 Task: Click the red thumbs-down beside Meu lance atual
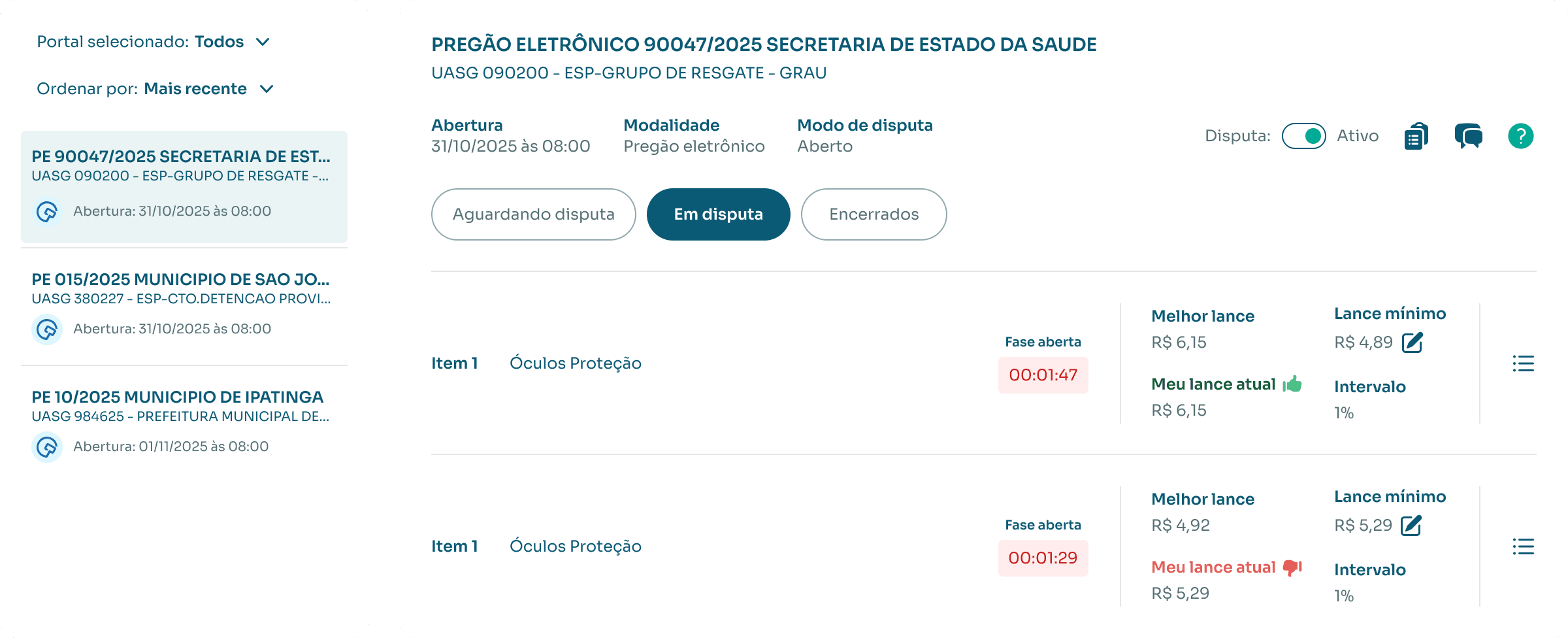1292,567
